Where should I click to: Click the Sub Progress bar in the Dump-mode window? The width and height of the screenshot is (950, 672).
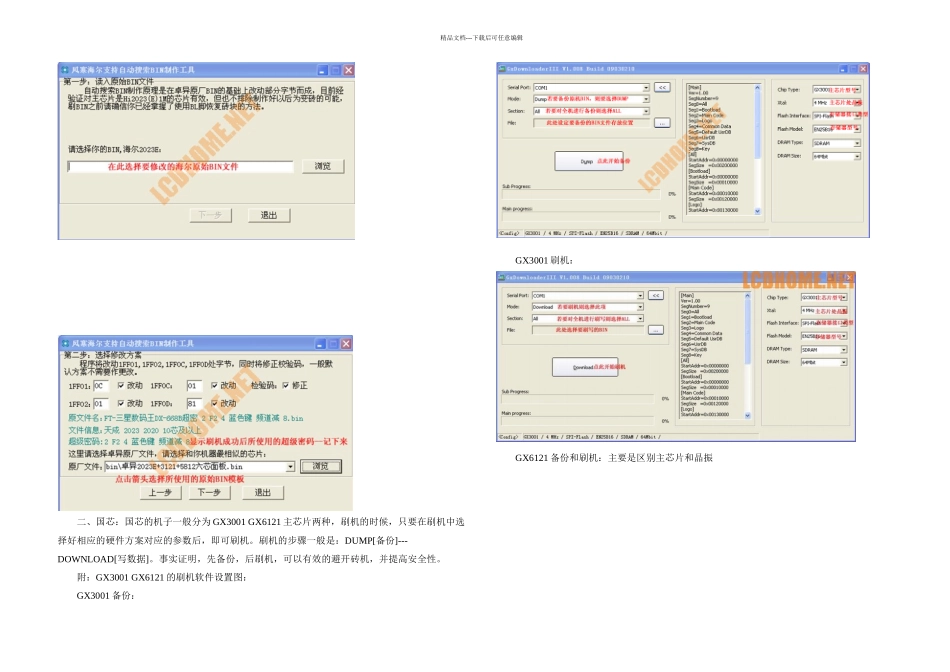[582, 194]
